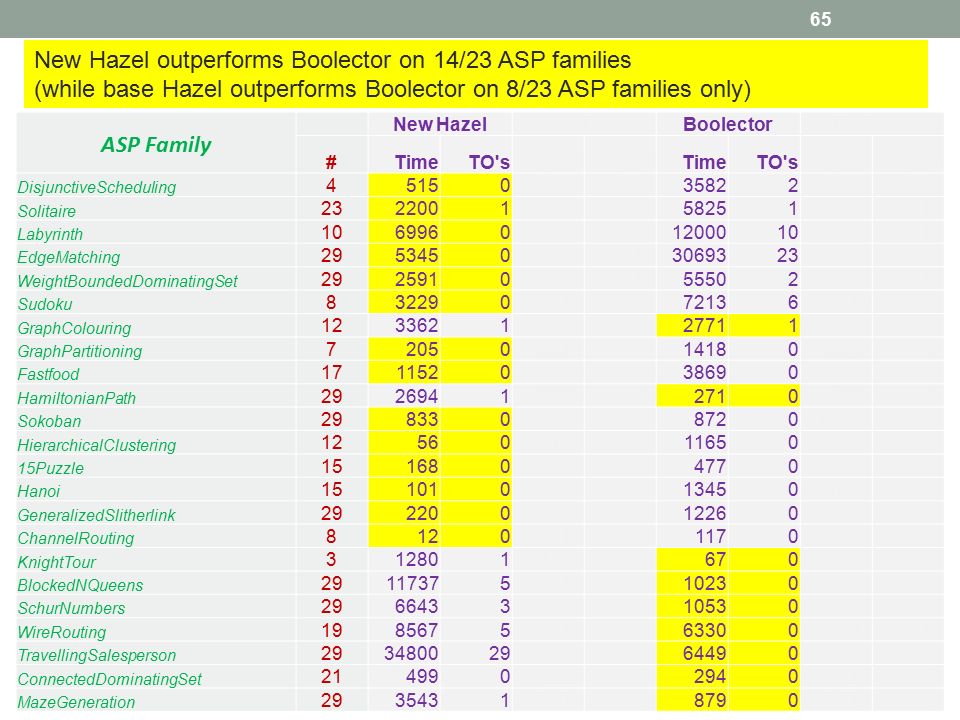Screen dimensions: 960x720
Task: Select the TravellingSalesperson row name
Action: click(x=97, y=655)
